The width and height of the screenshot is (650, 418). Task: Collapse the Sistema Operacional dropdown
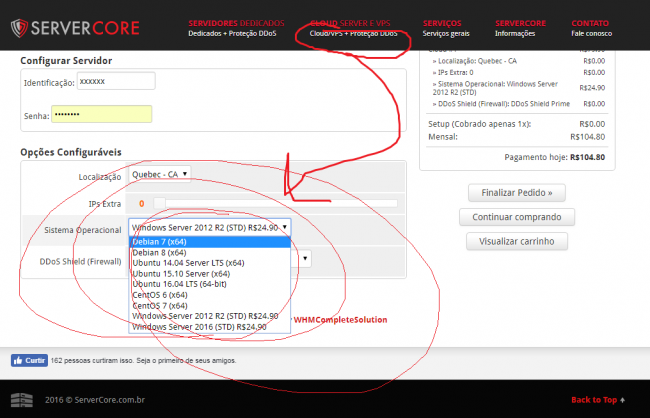coord(210,227)
